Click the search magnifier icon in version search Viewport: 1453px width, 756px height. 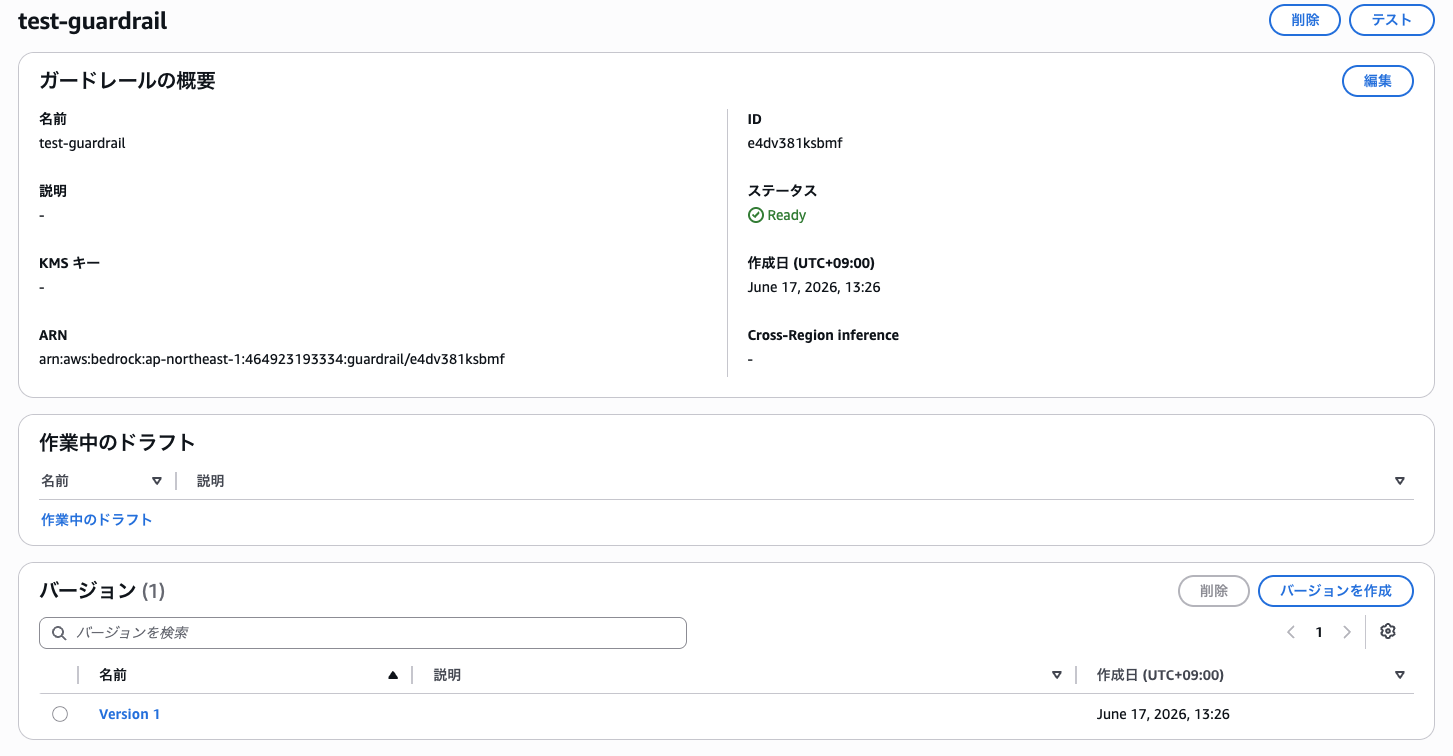click(59, 633)
